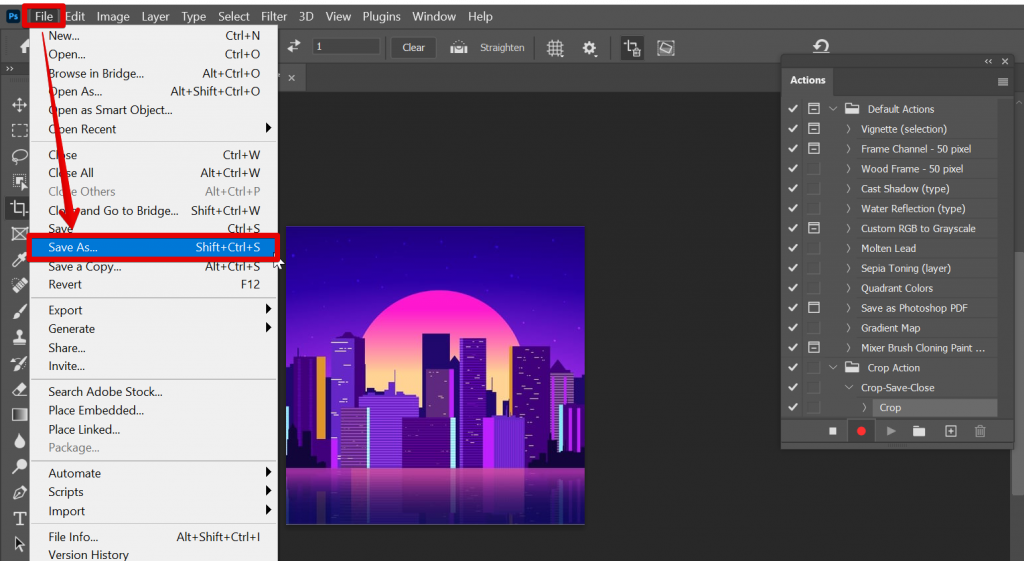Click the delete trash icon in Actions
Viewport: 1024px width, 561px height.
tap(980, 431)
